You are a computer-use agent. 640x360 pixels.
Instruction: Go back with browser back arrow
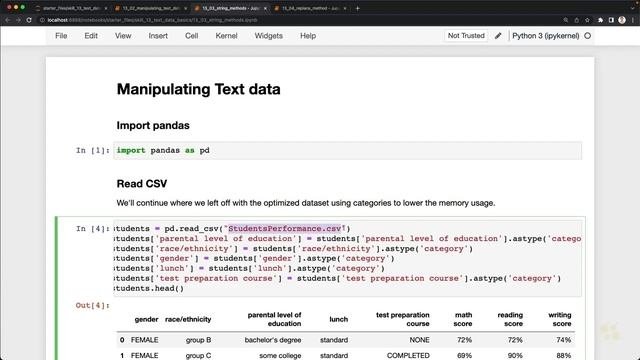click(x=8, y=20)
